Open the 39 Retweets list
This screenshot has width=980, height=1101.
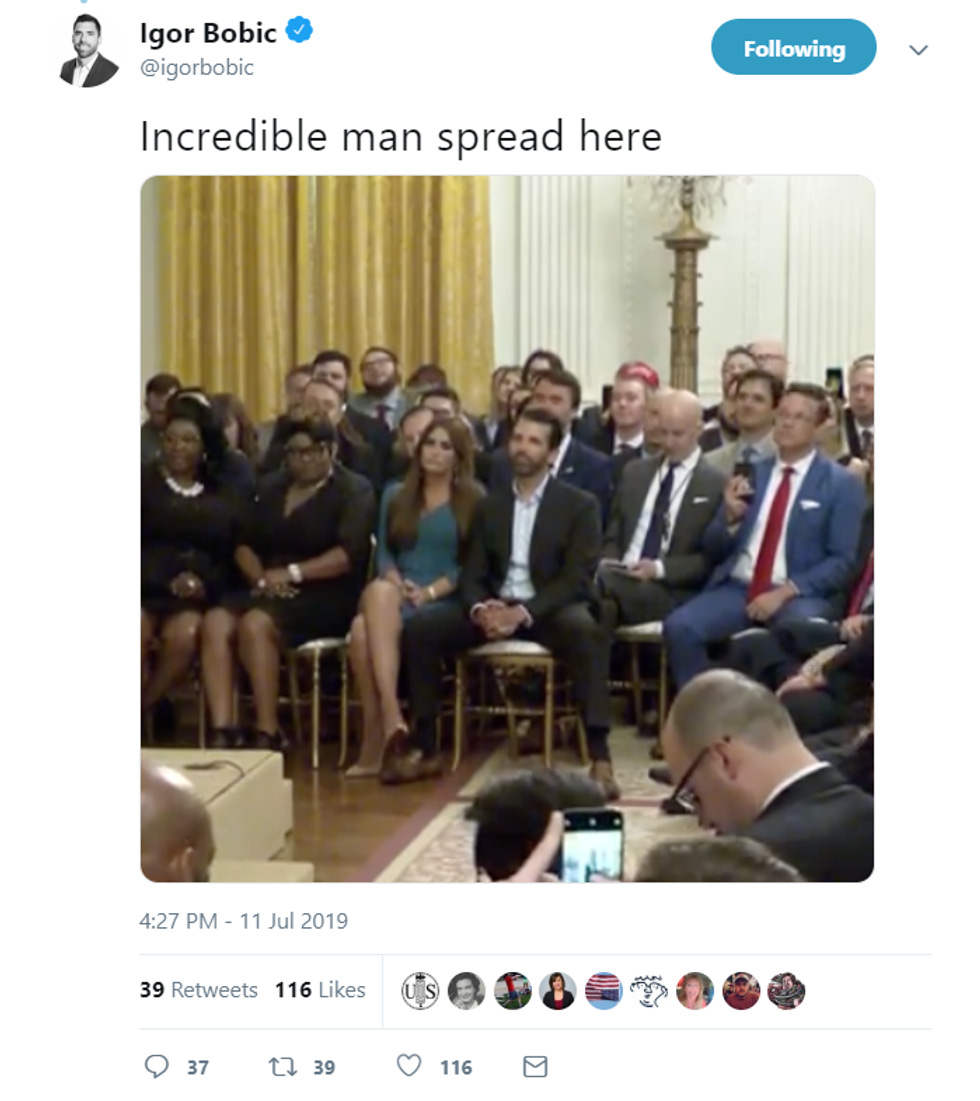coord(199,989)
